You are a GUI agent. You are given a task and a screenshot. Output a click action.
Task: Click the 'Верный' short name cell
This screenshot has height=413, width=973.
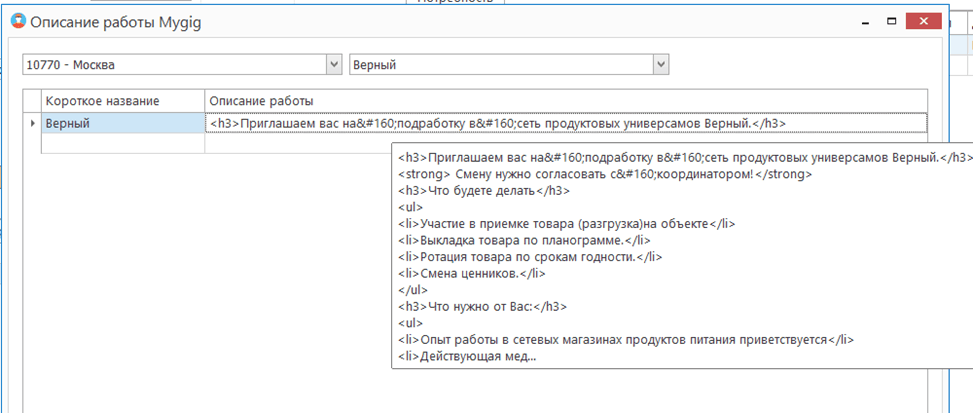tap(123, 123)
